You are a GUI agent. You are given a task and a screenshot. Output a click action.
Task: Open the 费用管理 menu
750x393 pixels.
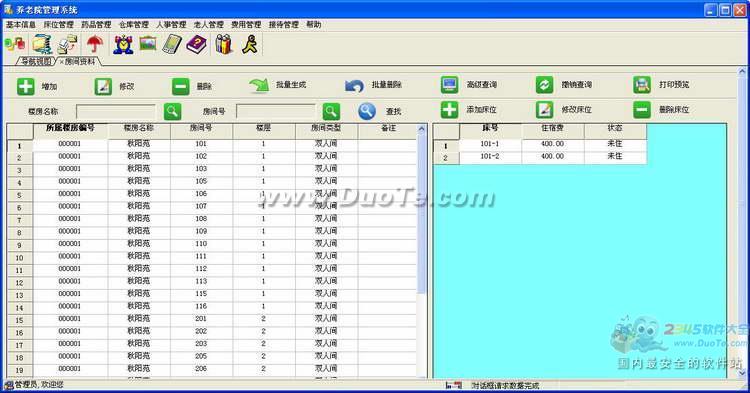(x=246, y=24)
